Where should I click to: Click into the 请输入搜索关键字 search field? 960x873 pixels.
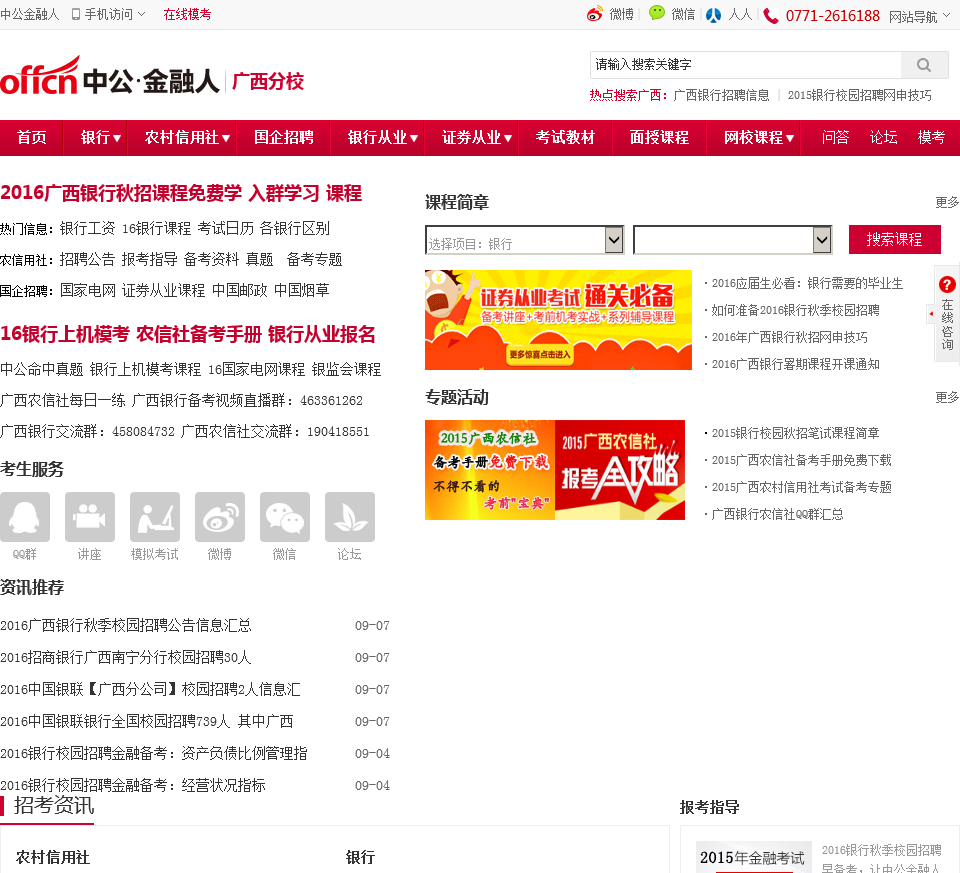(745, 65)
